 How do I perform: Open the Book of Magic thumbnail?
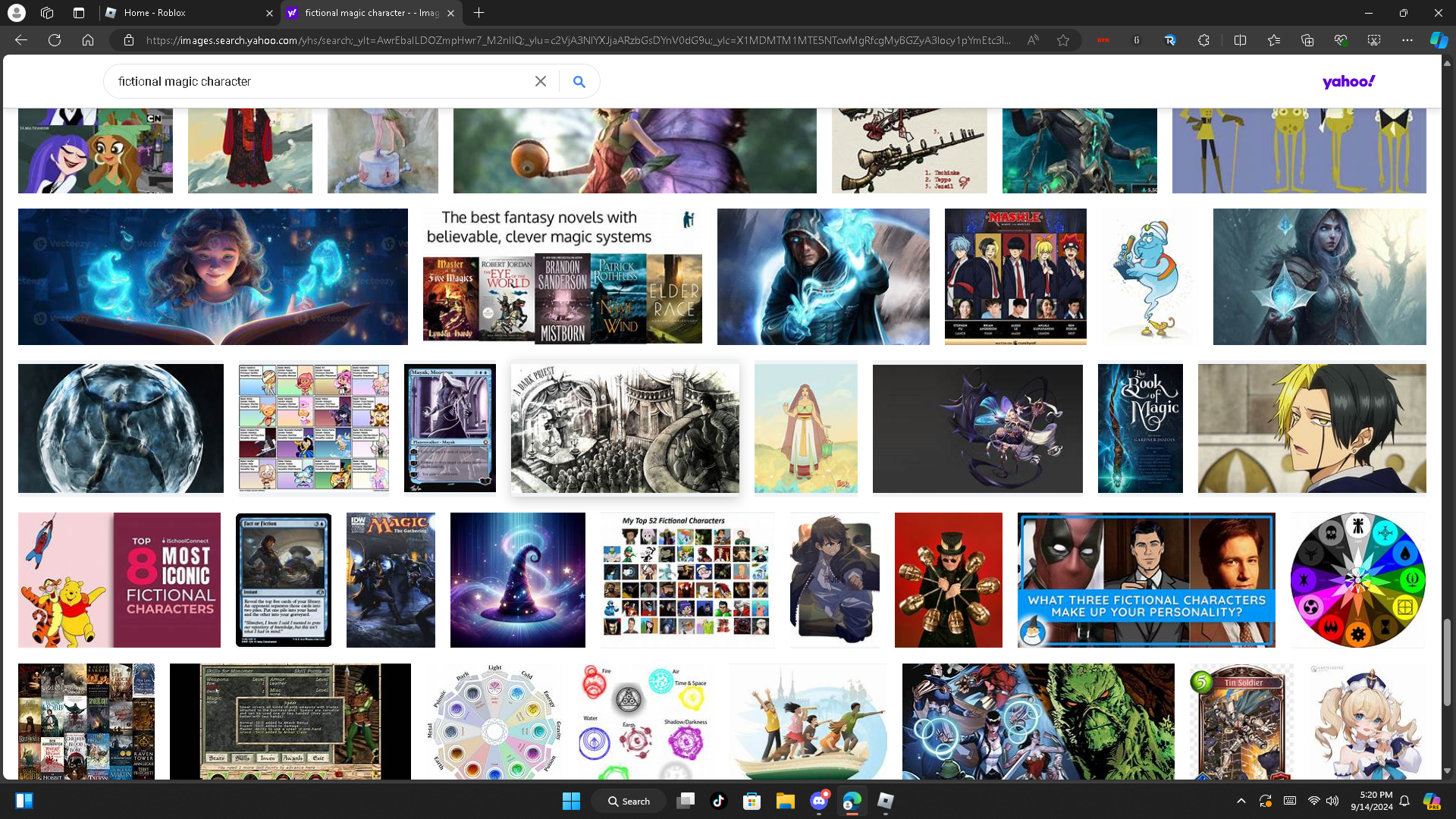[x=1140, y=428]
